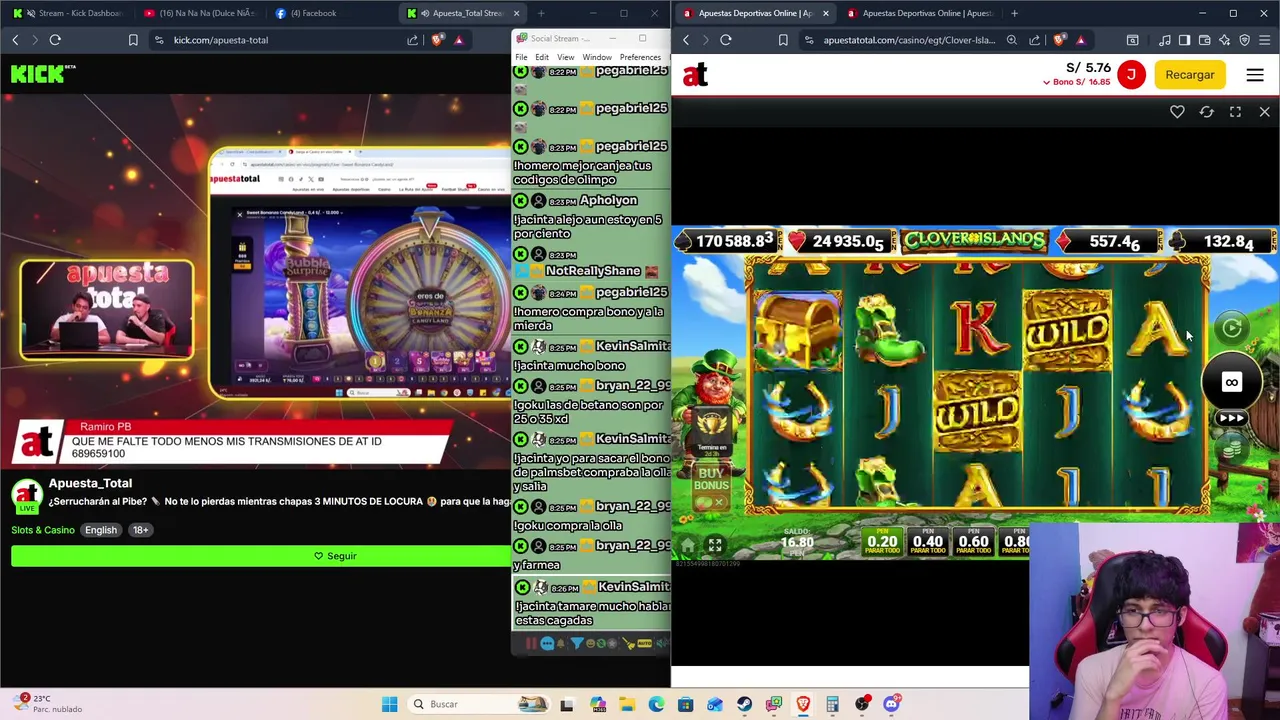Click the Recargar deposit button
The image size is (1280, 720).
(1189, 75)
